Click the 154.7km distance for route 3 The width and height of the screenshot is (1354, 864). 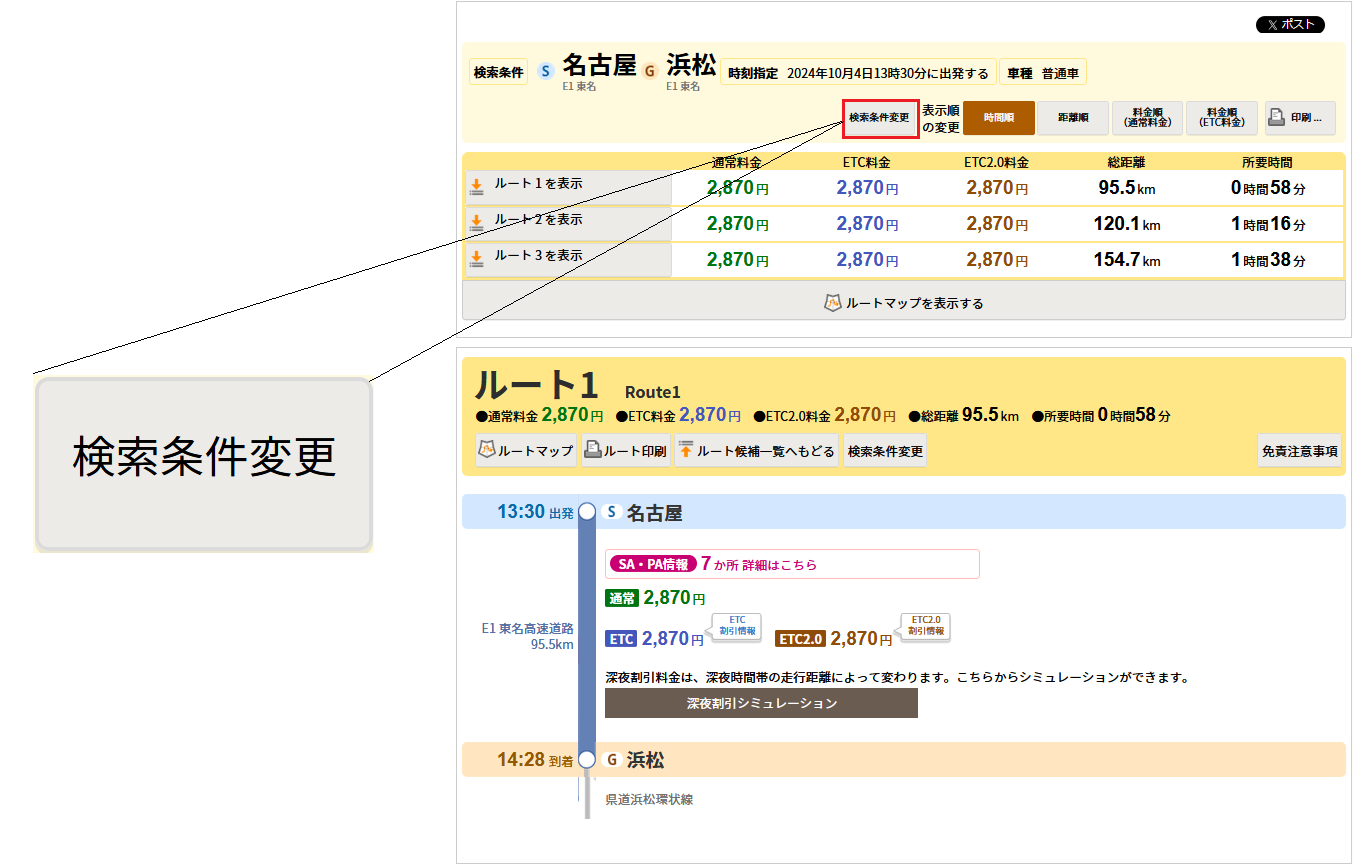pos(1127,259)
